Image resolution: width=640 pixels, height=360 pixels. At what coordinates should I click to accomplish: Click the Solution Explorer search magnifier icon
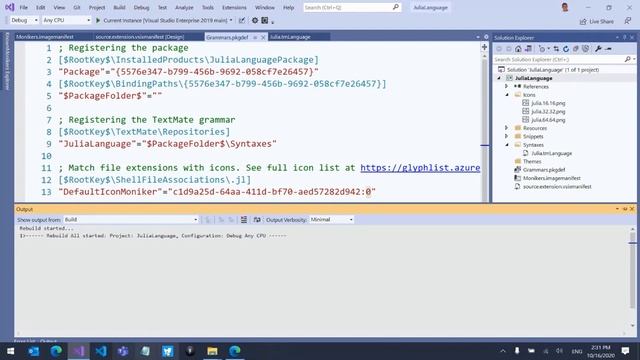(x=627, y=60)
